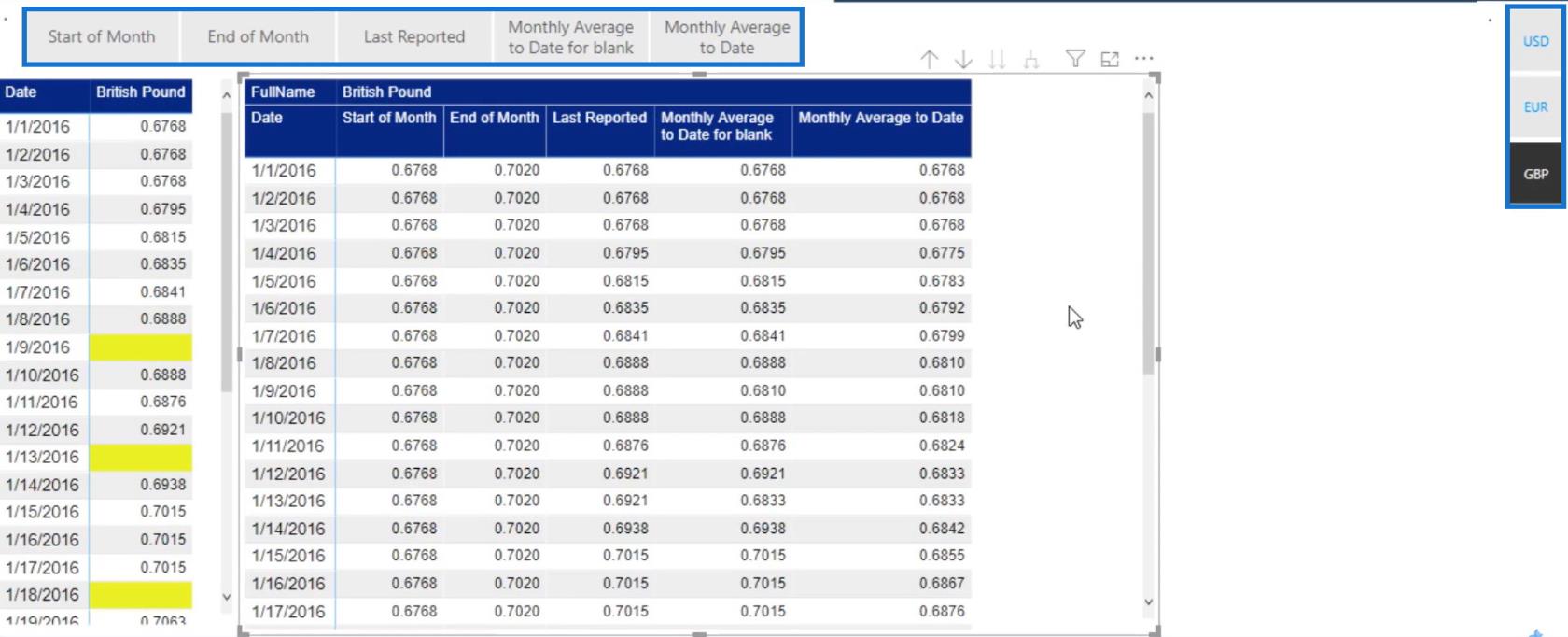Screen dimensions: 1568x637
Task: Click 0.6867 Monthly Average to Date value
Action: [x=942, y=584]
